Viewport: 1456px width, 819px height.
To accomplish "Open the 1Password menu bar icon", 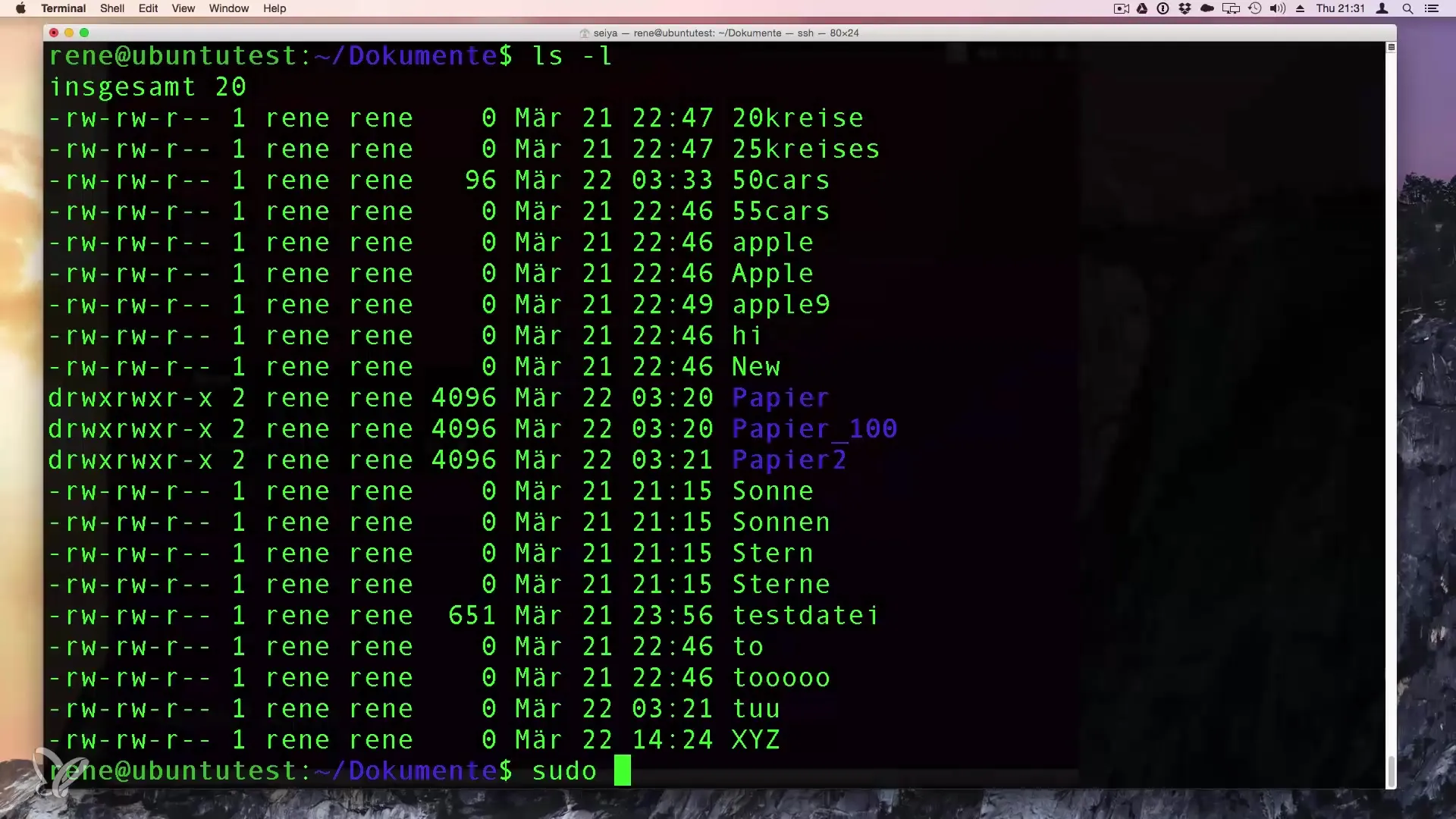I will [1163, 8].
